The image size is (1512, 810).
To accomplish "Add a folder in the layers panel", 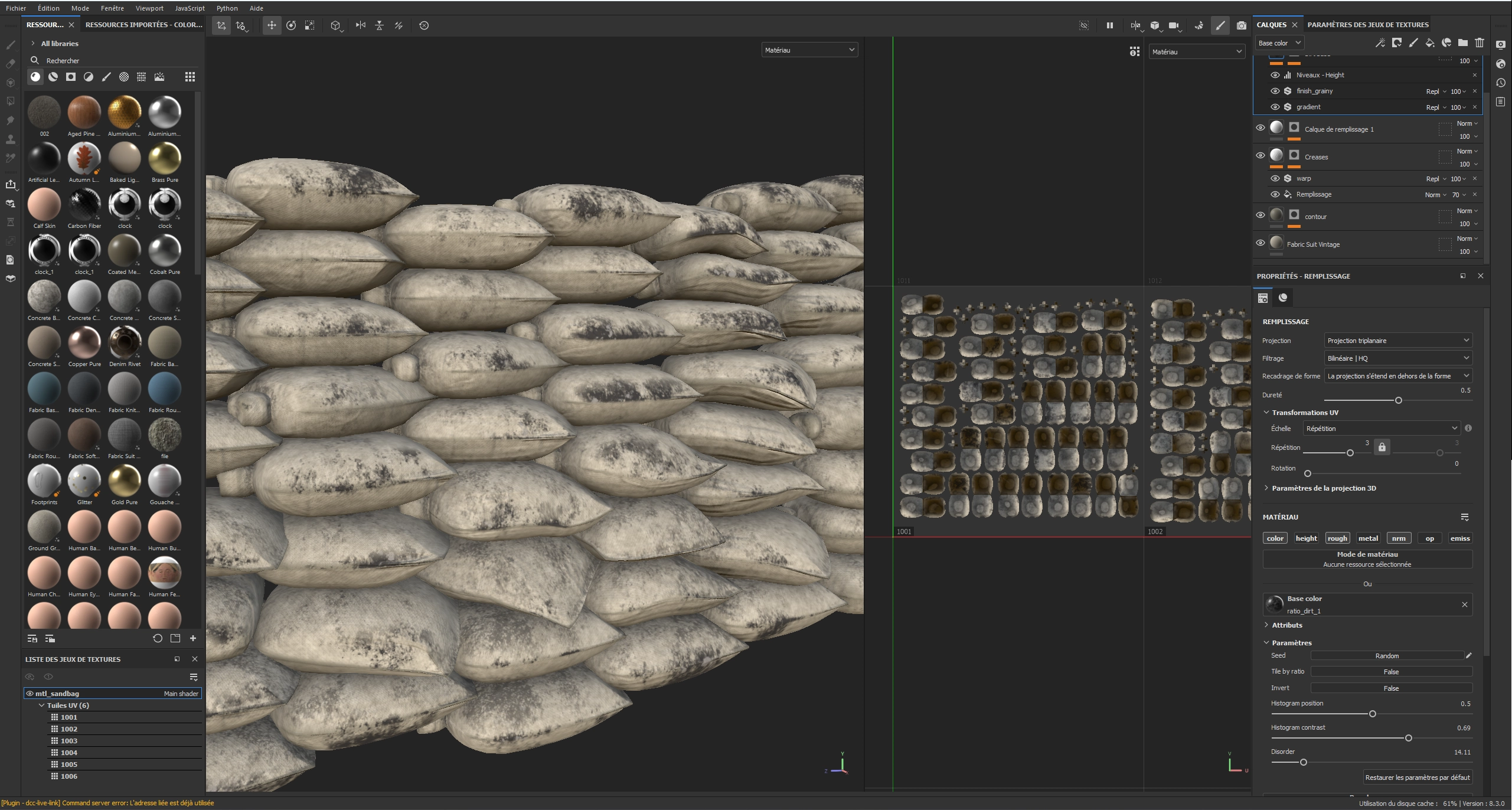I will coord(1462,43).
